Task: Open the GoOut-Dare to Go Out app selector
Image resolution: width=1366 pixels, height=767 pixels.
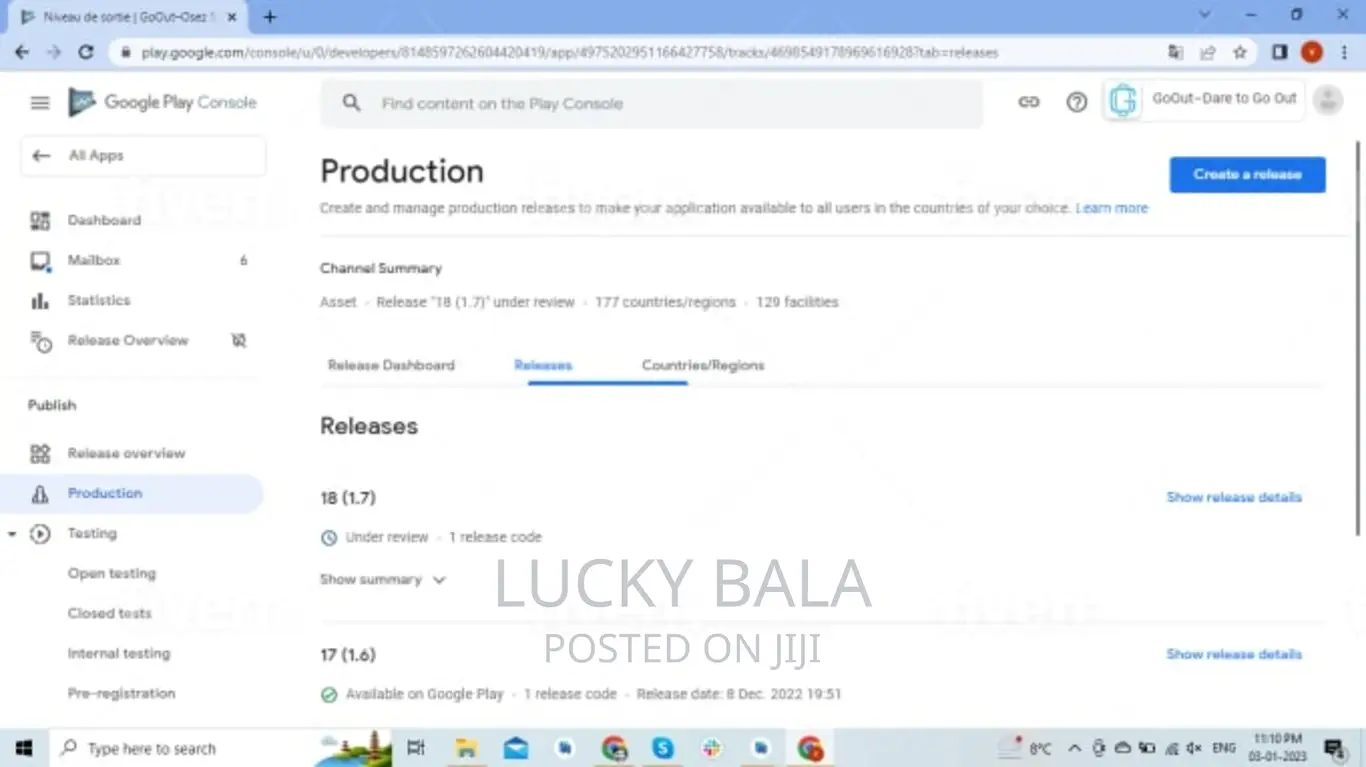Action: [x=1203, y=100]
